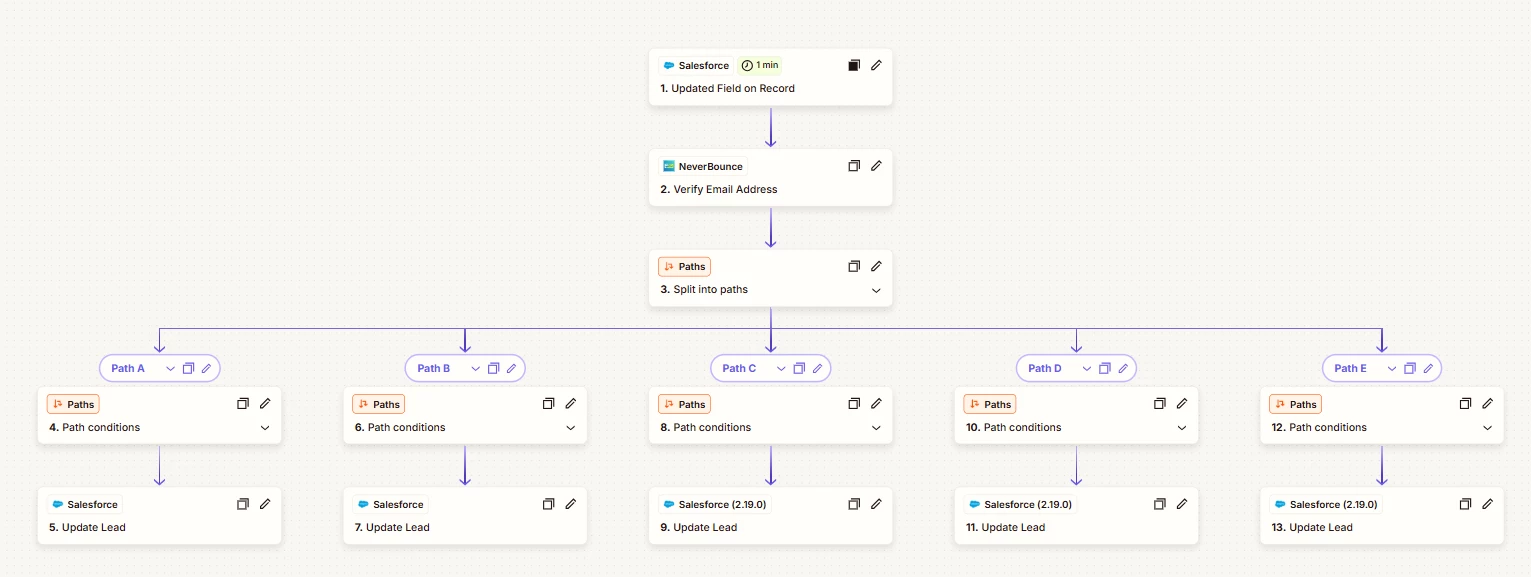The height and width of the screenshot is (577, 1531).
Task: Rename Path E with its pencil icon
Action: [1428, 368]
